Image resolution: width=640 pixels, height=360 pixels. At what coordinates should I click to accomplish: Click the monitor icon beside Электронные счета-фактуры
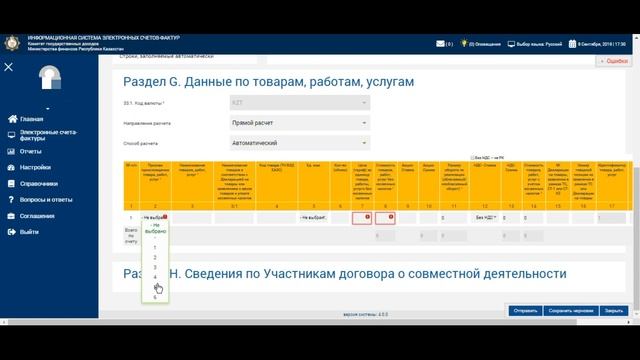click(x=11, y=135)
